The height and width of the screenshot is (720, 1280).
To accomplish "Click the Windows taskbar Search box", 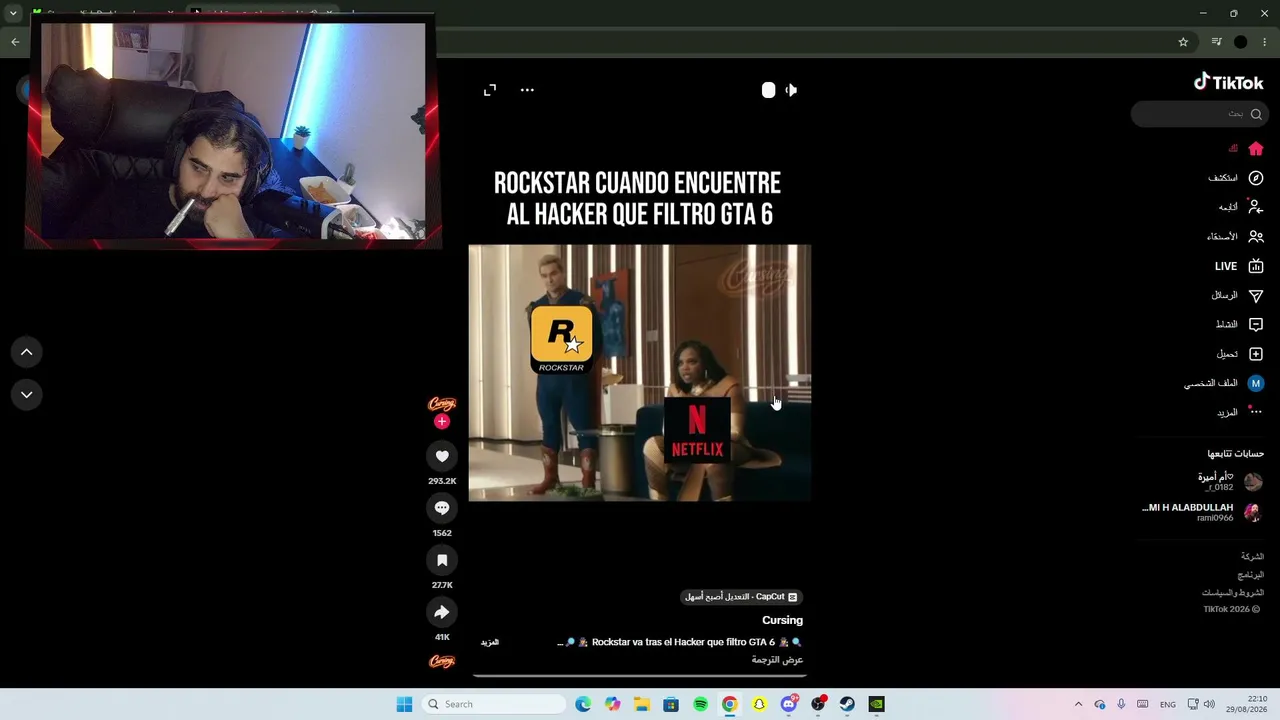I will tap(494, 704).
